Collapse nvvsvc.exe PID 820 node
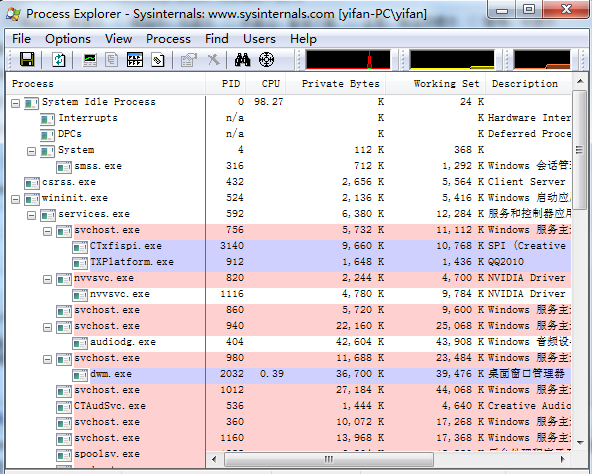Screen dimensions: 592x474 (48, 280)
